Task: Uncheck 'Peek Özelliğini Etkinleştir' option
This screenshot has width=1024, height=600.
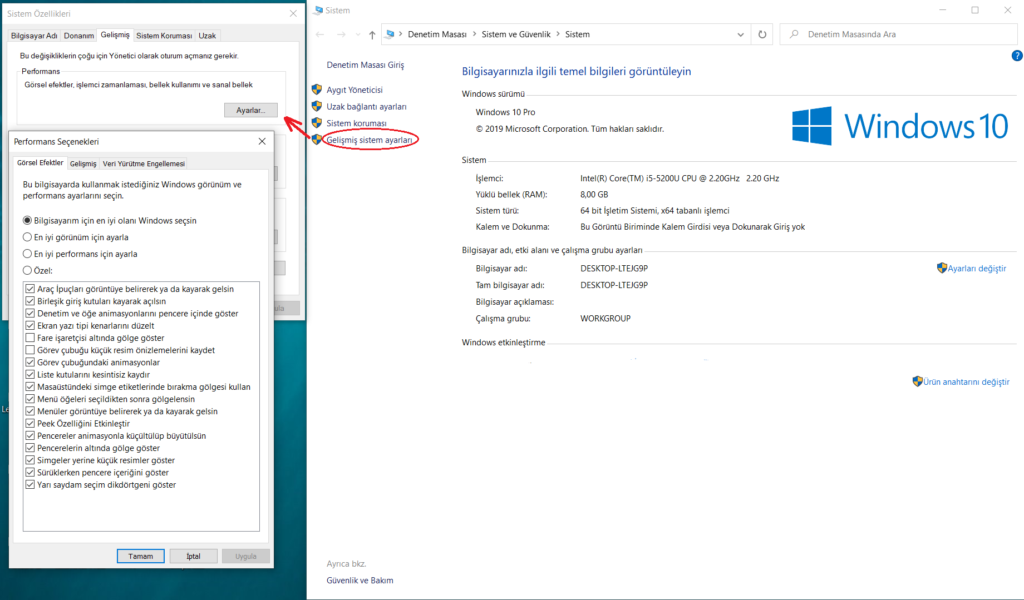Action: 30,423
